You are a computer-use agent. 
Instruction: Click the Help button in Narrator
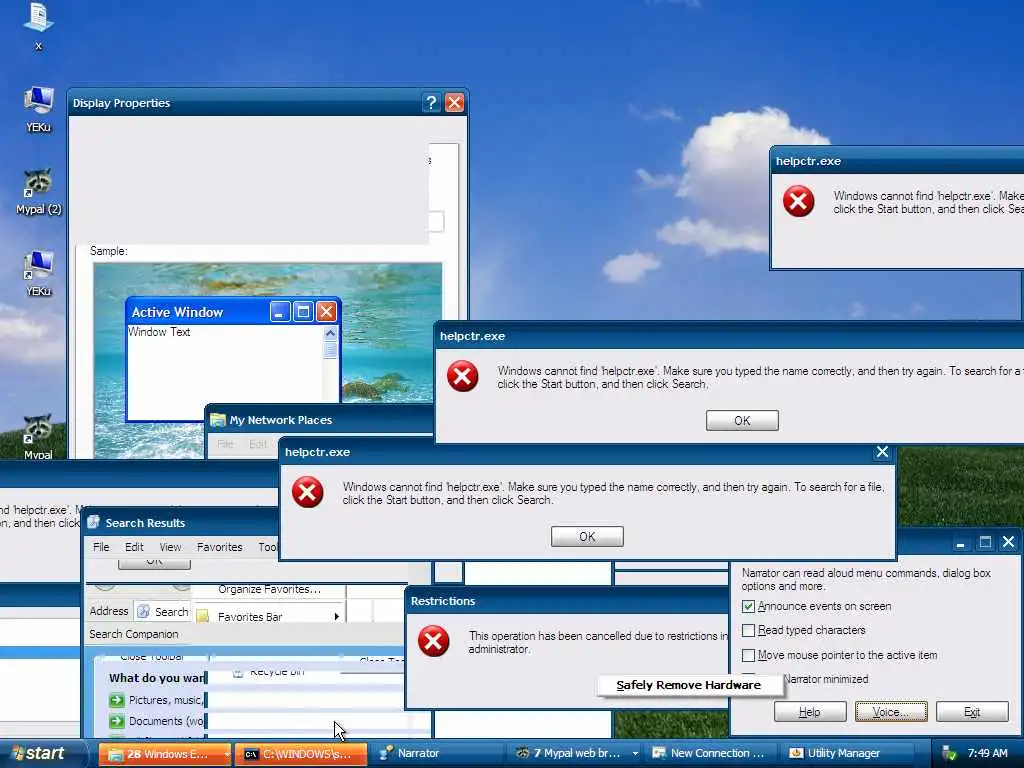[810, 712]
